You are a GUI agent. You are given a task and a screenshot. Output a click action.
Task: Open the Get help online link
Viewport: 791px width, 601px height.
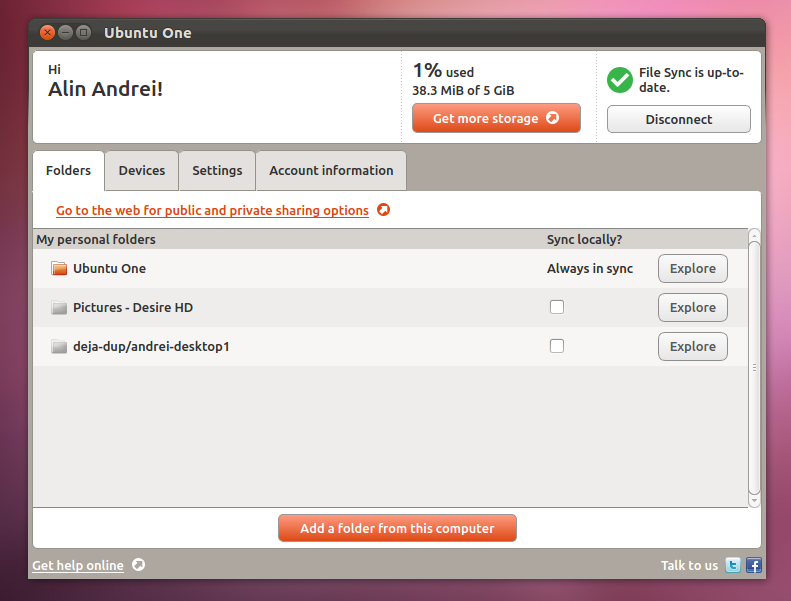[78, 566]
